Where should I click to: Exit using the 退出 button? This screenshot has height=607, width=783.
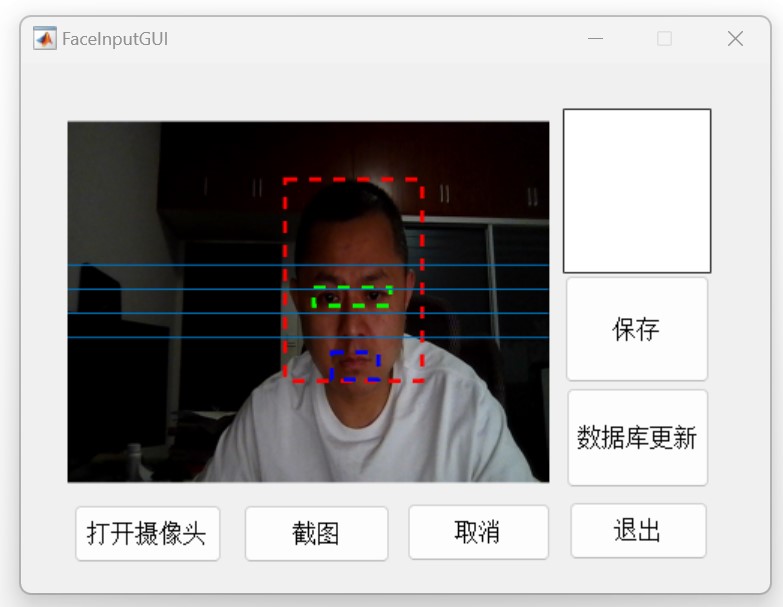click(638, 531)
